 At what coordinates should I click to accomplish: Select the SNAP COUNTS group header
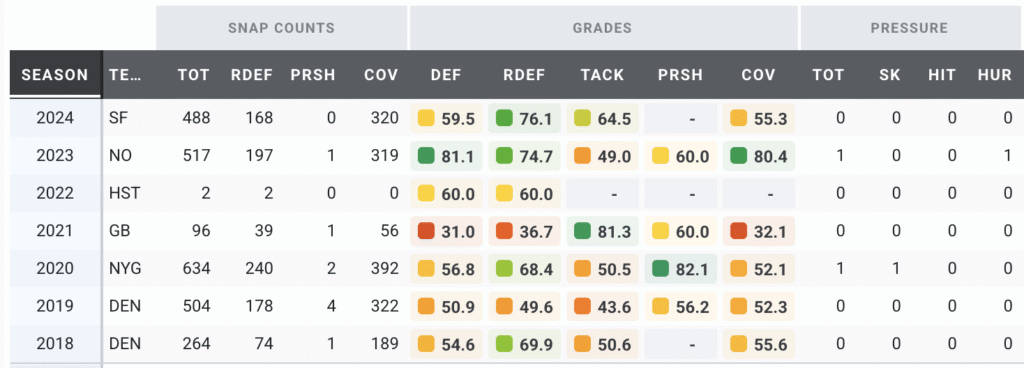click(281, 28)
